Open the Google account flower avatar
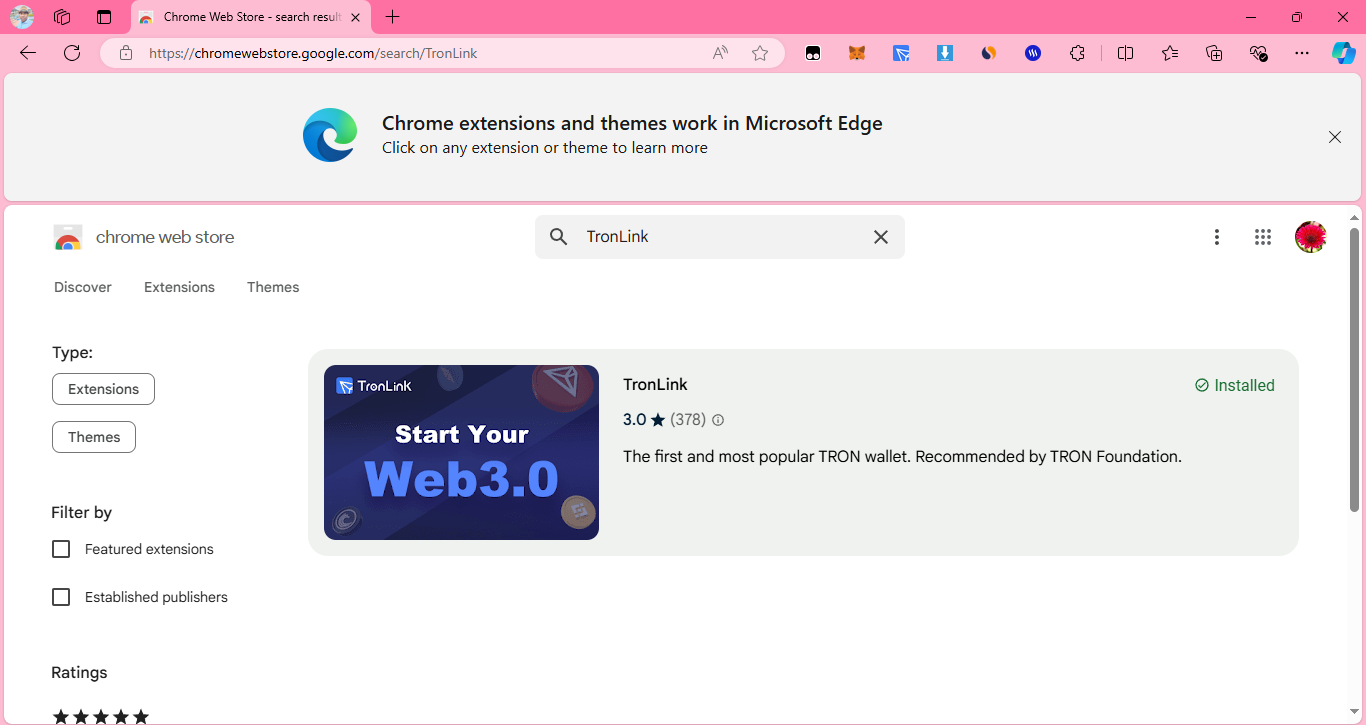Viewport: 1366px width, 725px height. coord(1311,237)
